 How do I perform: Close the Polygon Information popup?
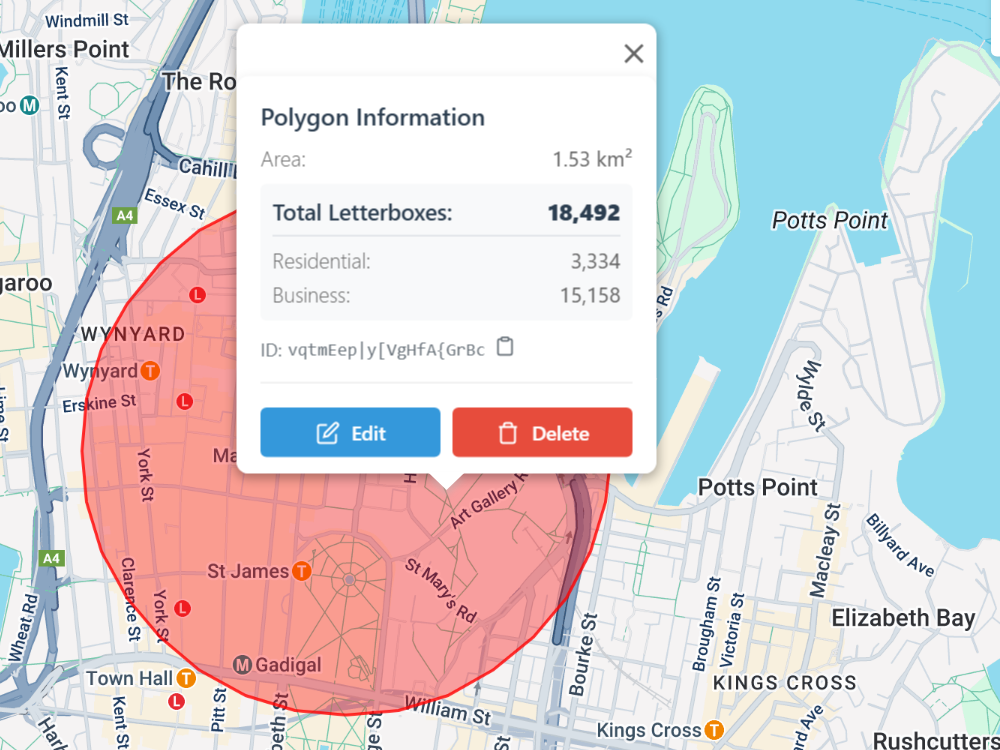[633, 54]
